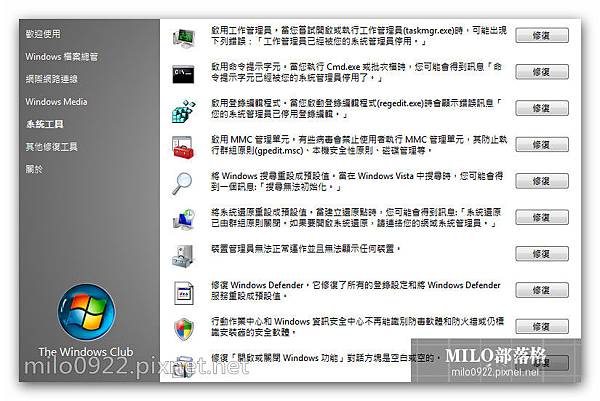Image resolution: width=600 pixels, height=401 pixels.
Task: Select the 系統工具 sidebar item
Action: pyautogui.click(x=45, y=124)
